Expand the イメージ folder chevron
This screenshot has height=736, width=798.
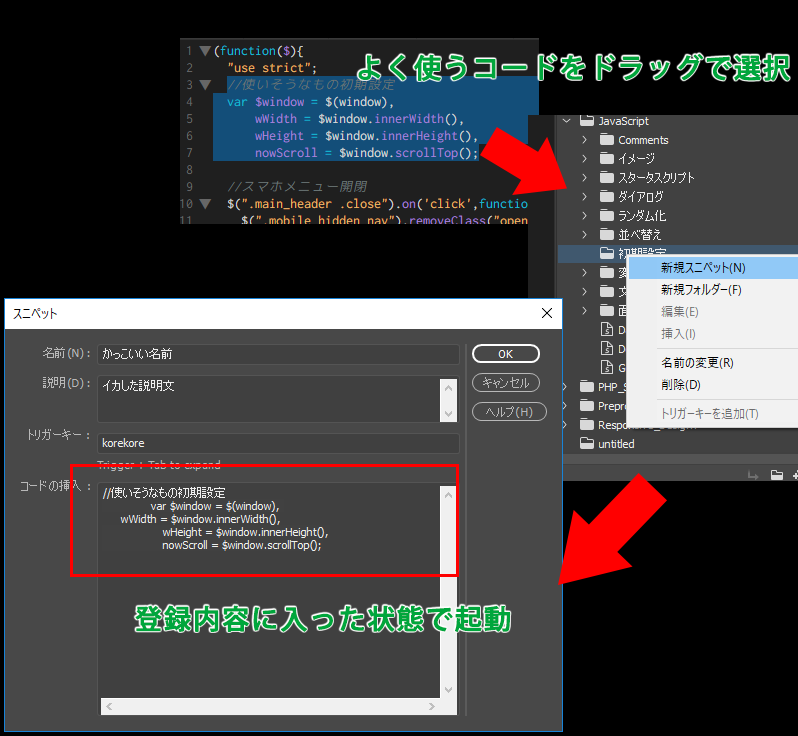(x=586, y=159)
